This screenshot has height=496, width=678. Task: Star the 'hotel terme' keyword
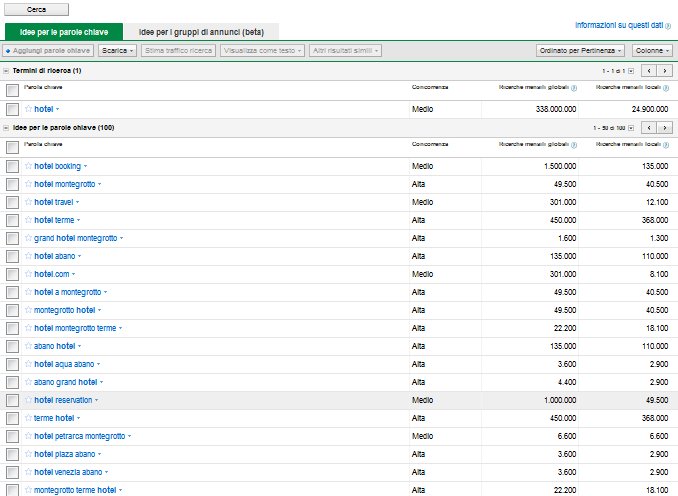click(x=29, y=220)
